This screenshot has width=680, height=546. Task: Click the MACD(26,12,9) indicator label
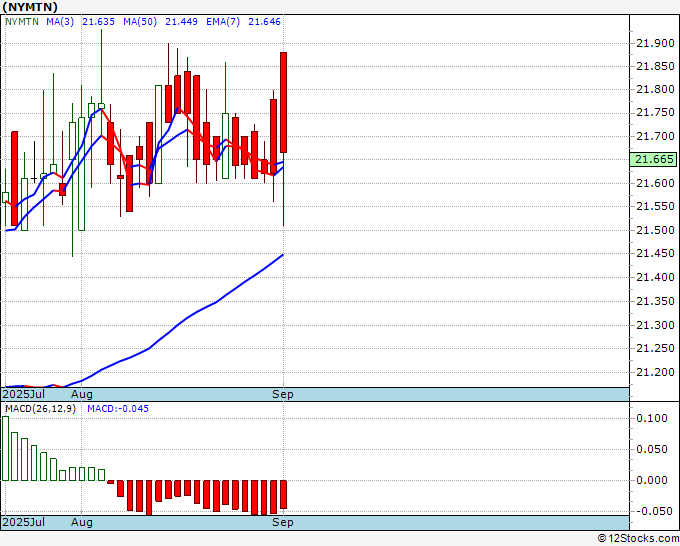[40, 409]
